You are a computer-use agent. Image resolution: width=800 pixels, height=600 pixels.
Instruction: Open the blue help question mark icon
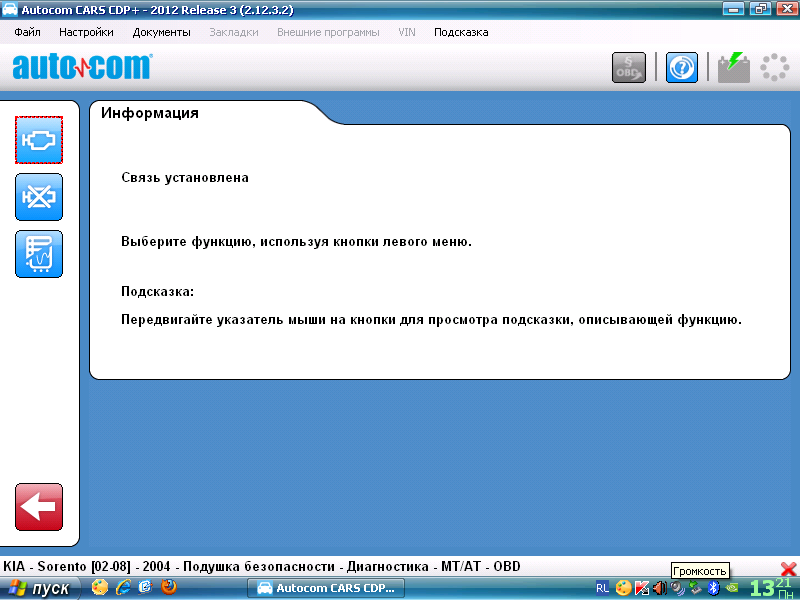click(682, 67)
